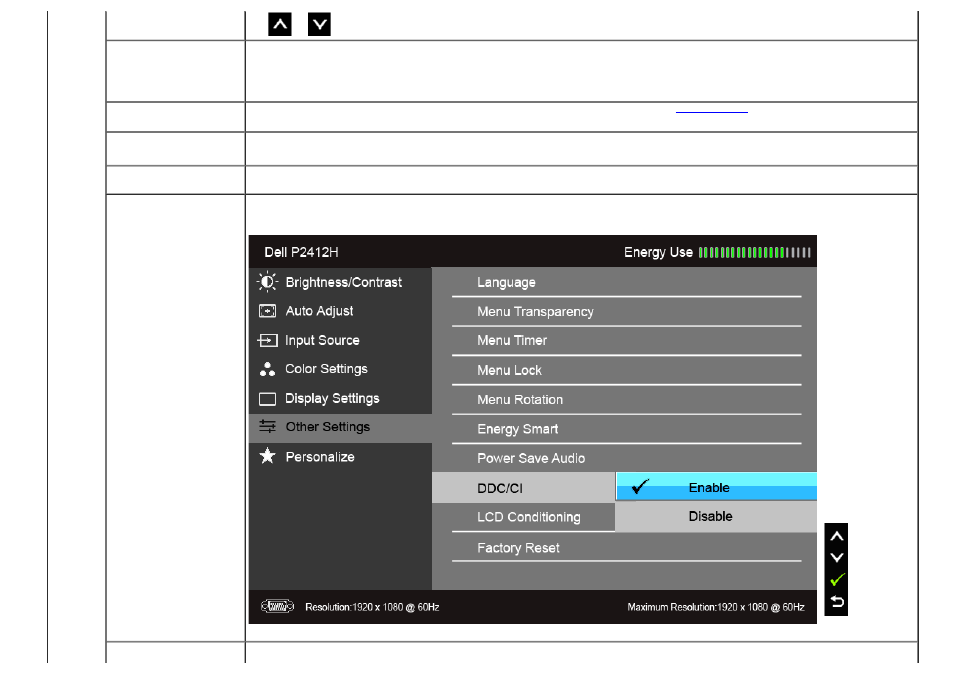Select Factory Reset option
Screen dimensions: 954x674
627,547
